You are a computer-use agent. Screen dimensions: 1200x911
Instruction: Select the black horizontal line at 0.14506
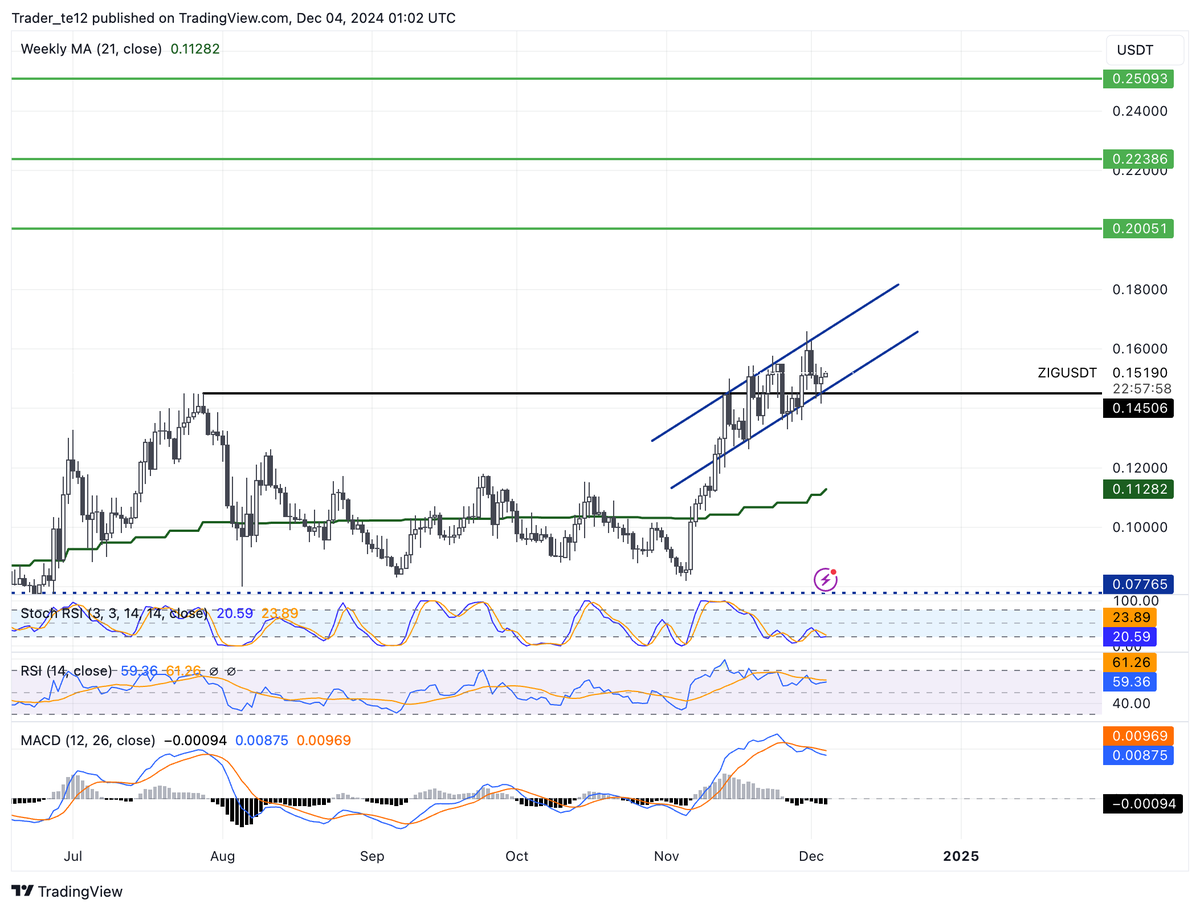pos(650,394)
